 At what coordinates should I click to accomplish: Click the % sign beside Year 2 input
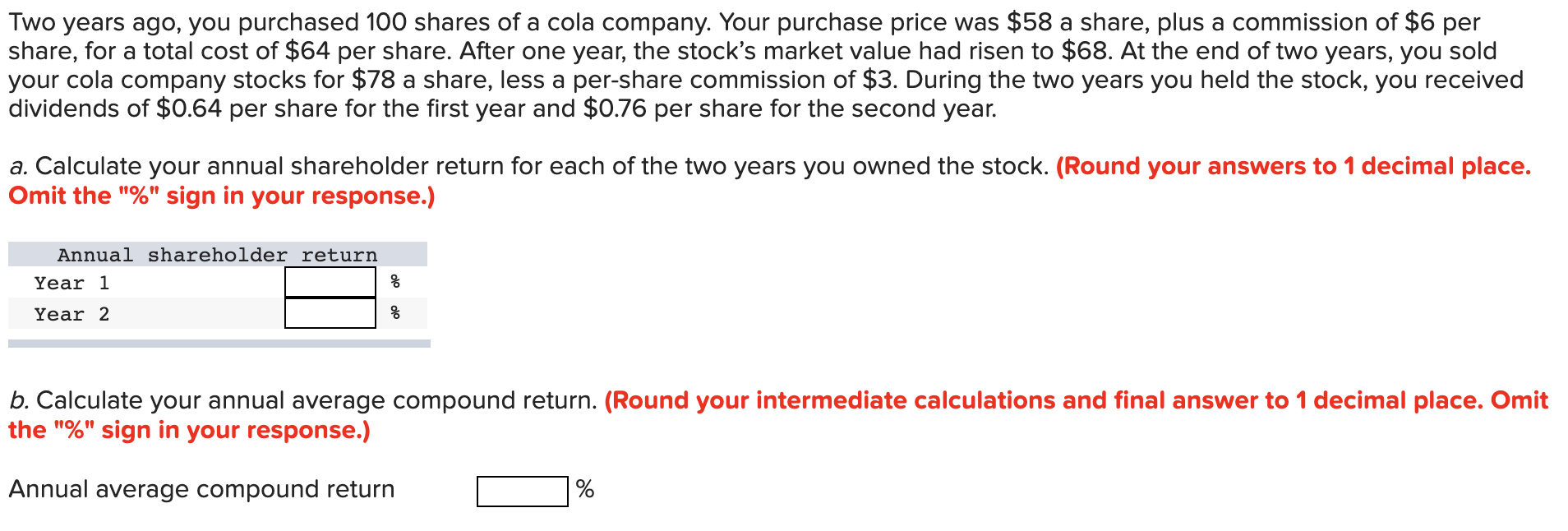tap(394, 313)
